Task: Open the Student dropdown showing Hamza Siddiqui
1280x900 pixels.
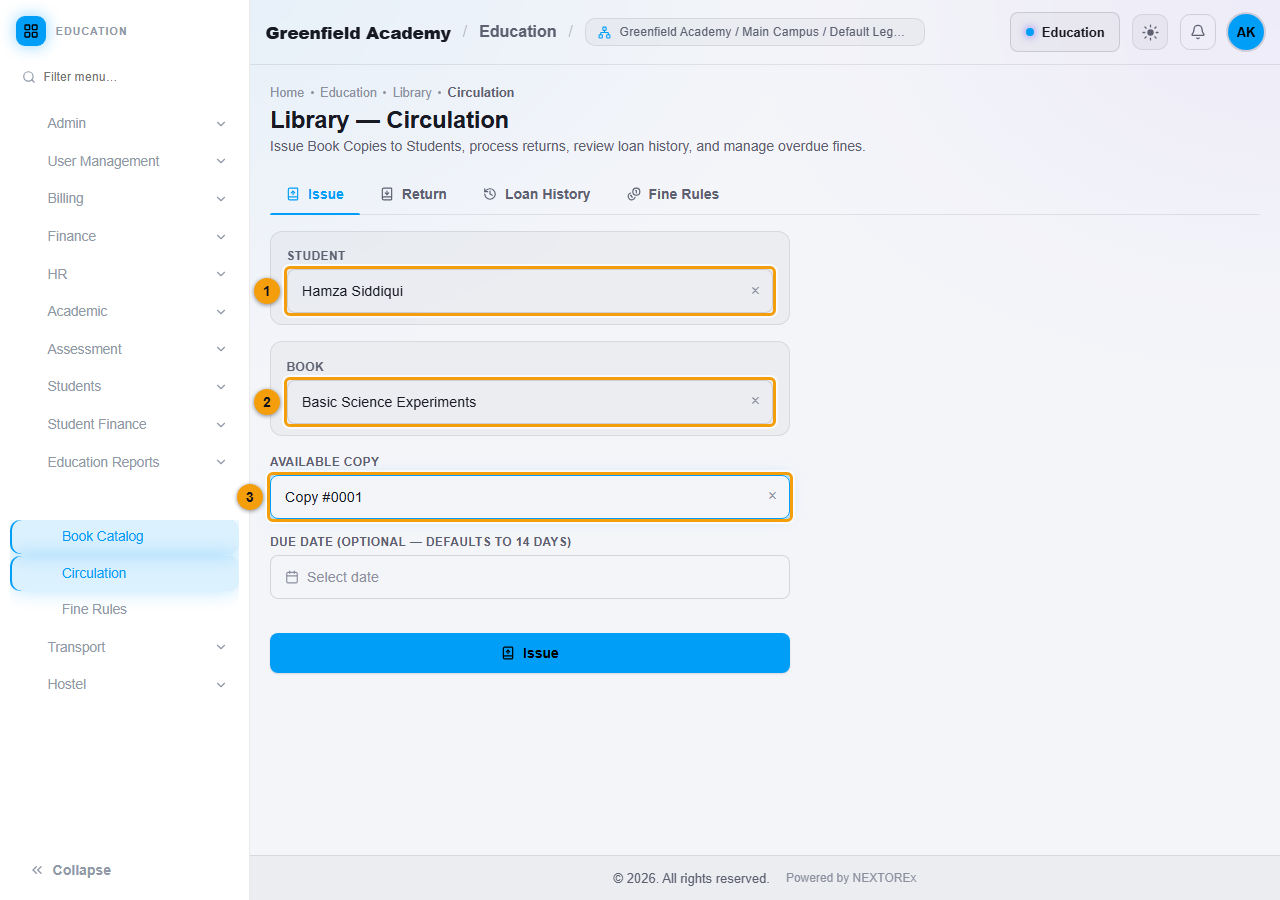Action: pos(530,291)
